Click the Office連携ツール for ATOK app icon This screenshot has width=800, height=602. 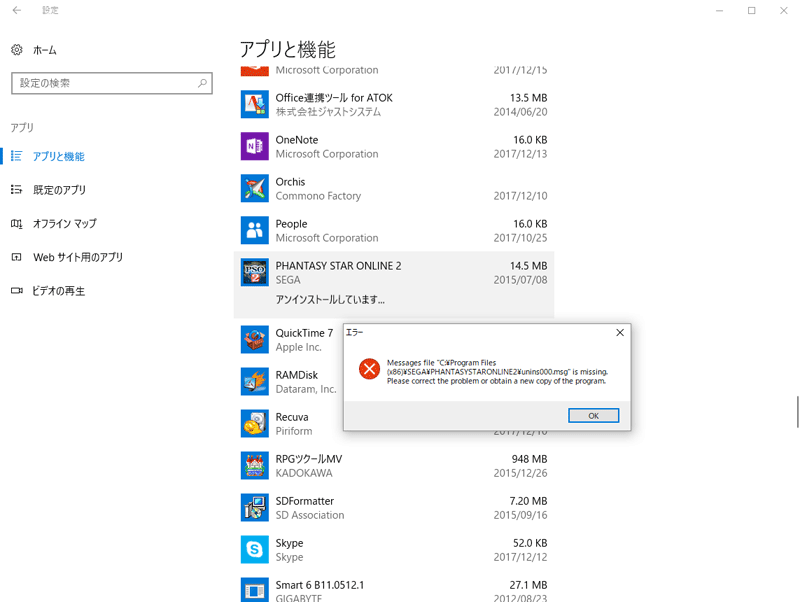[255, 105]
